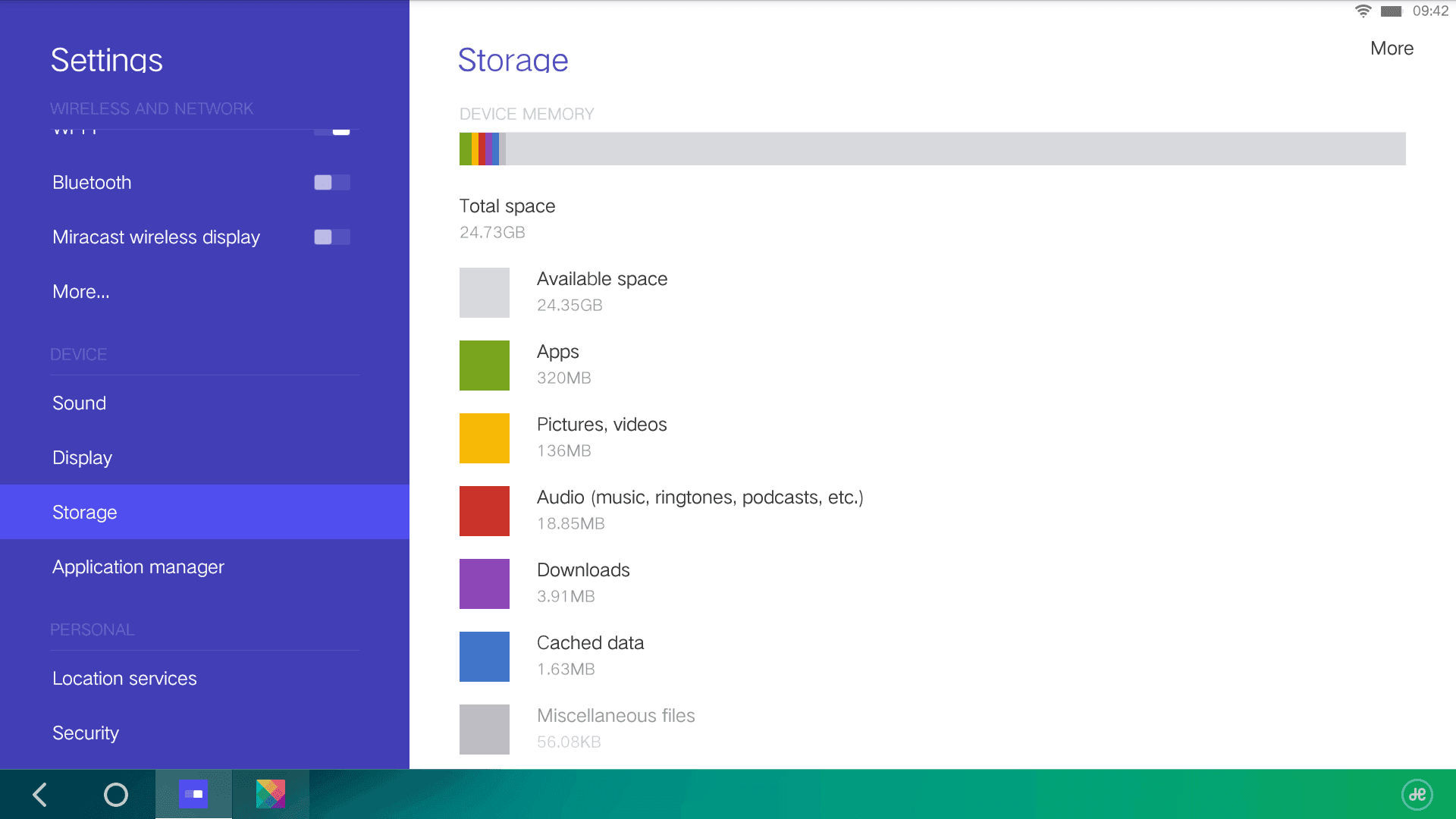Open Pictures, videos storage entry

933,438
